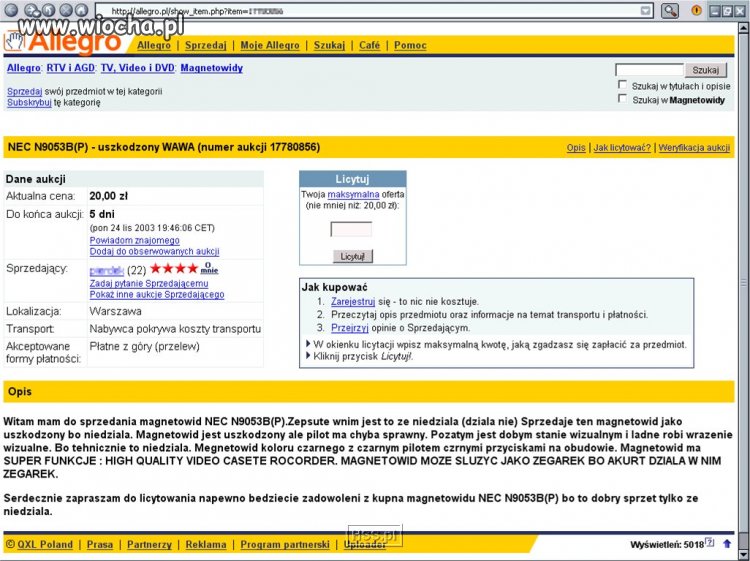
Task: Click the 'RTV i AGD' breadcrumb link
Action: tap(70, 68)
